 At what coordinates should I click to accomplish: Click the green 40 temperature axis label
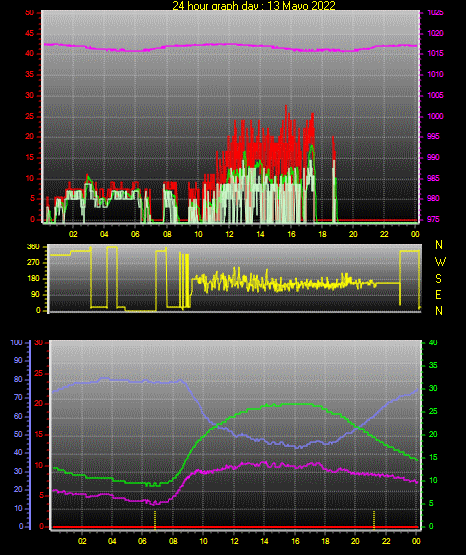433,343
